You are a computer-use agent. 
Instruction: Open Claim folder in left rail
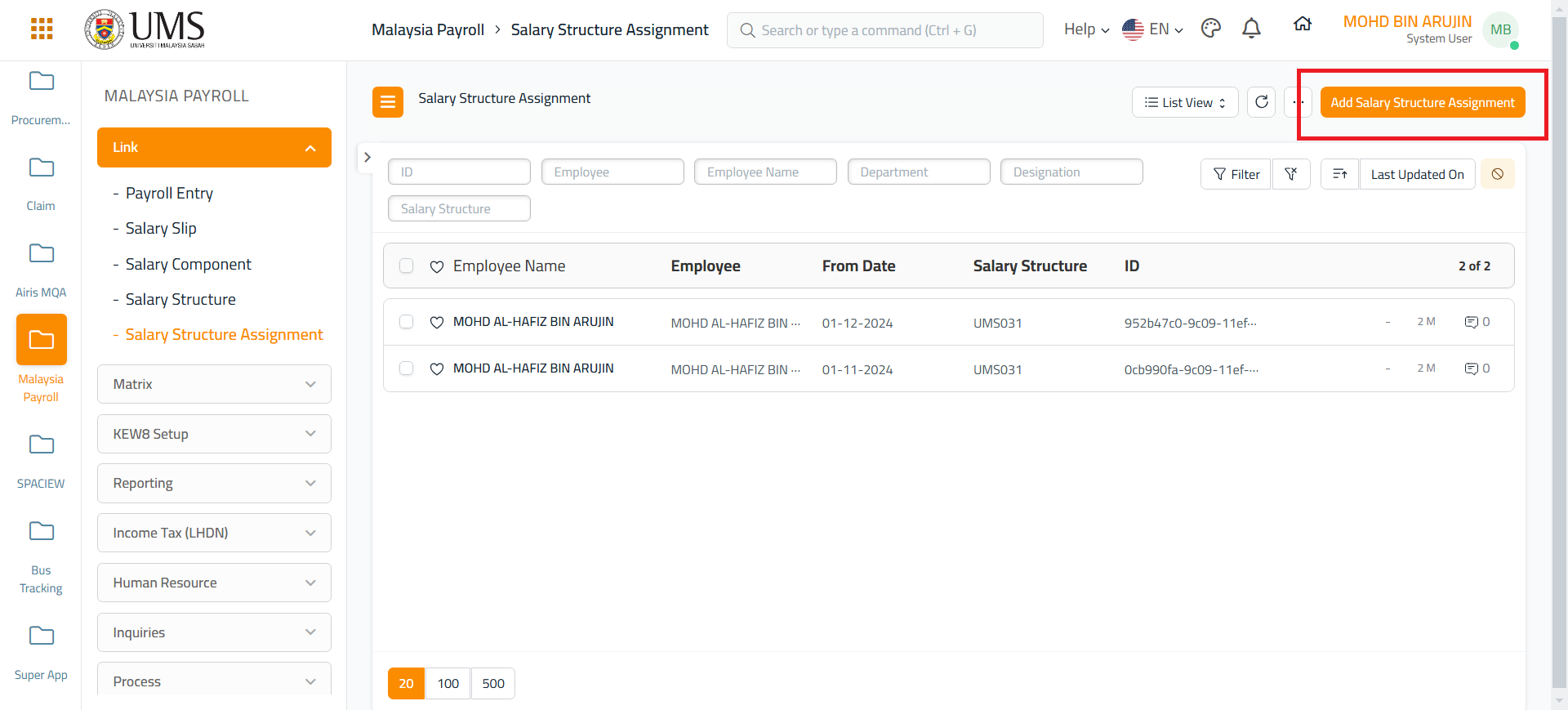[41, 167]
